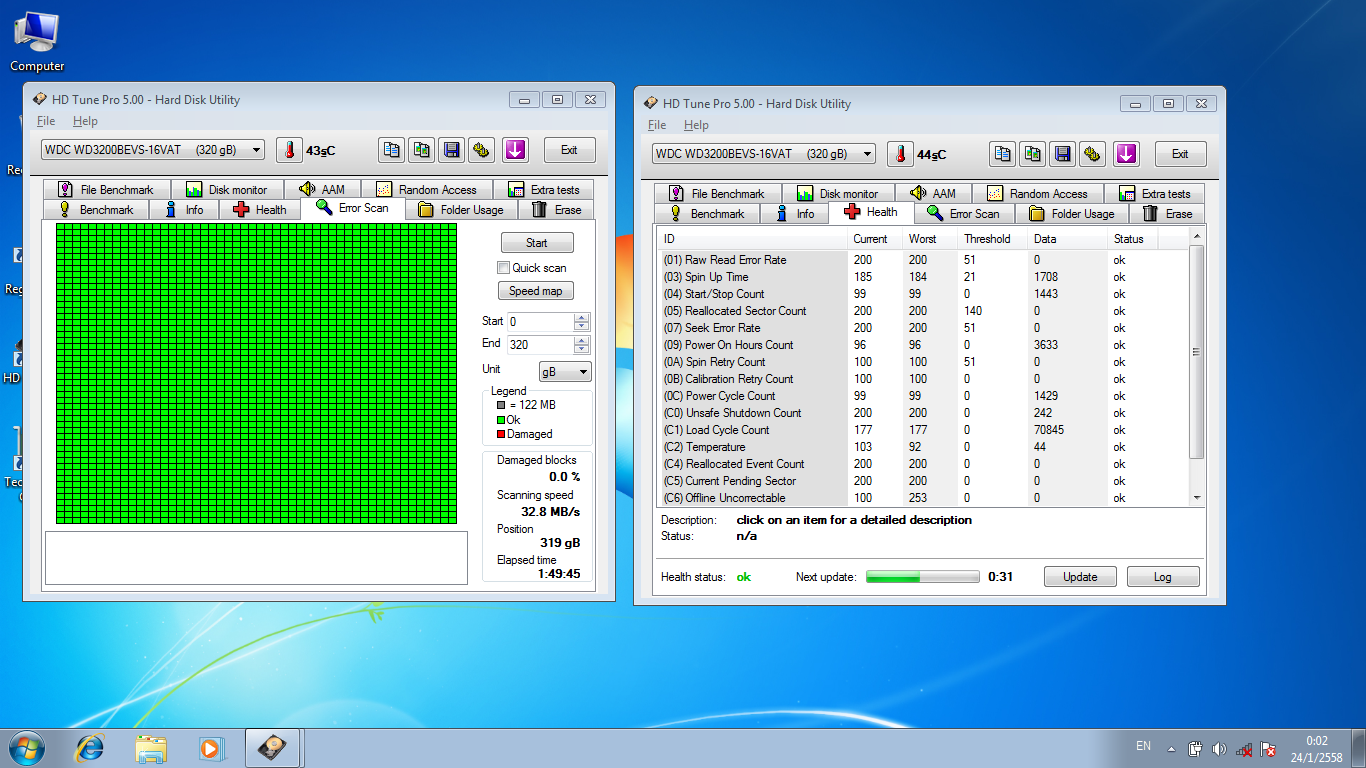This screenshot has width=1366, height=768.
Task: Click scroll-down arrow of SMART attribute list
Action: (x=1197, y=497)
